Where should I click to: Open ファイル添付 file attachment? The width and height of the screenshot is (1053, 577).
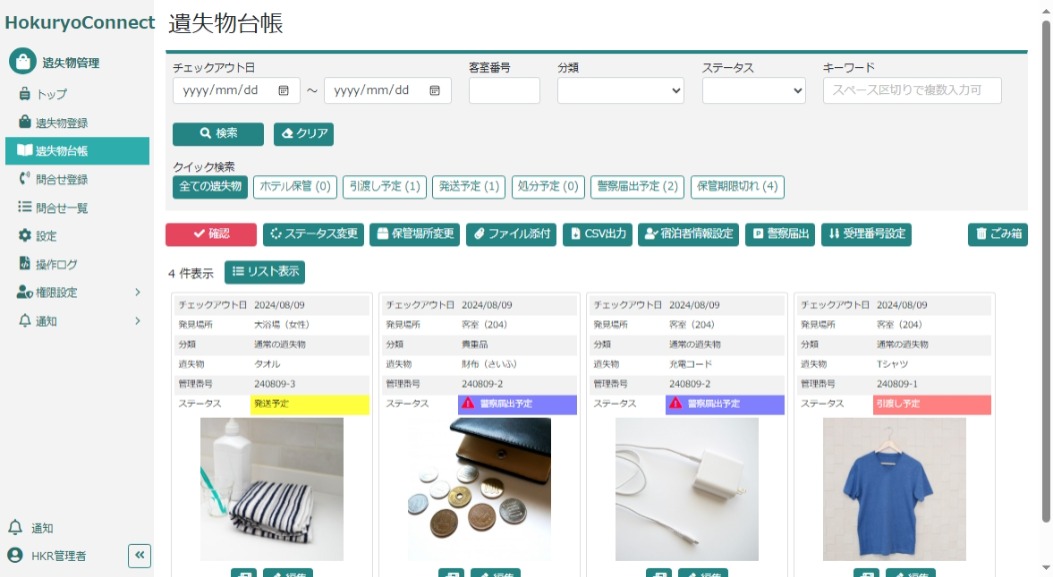pyautogui.click(x=511, y=234)
